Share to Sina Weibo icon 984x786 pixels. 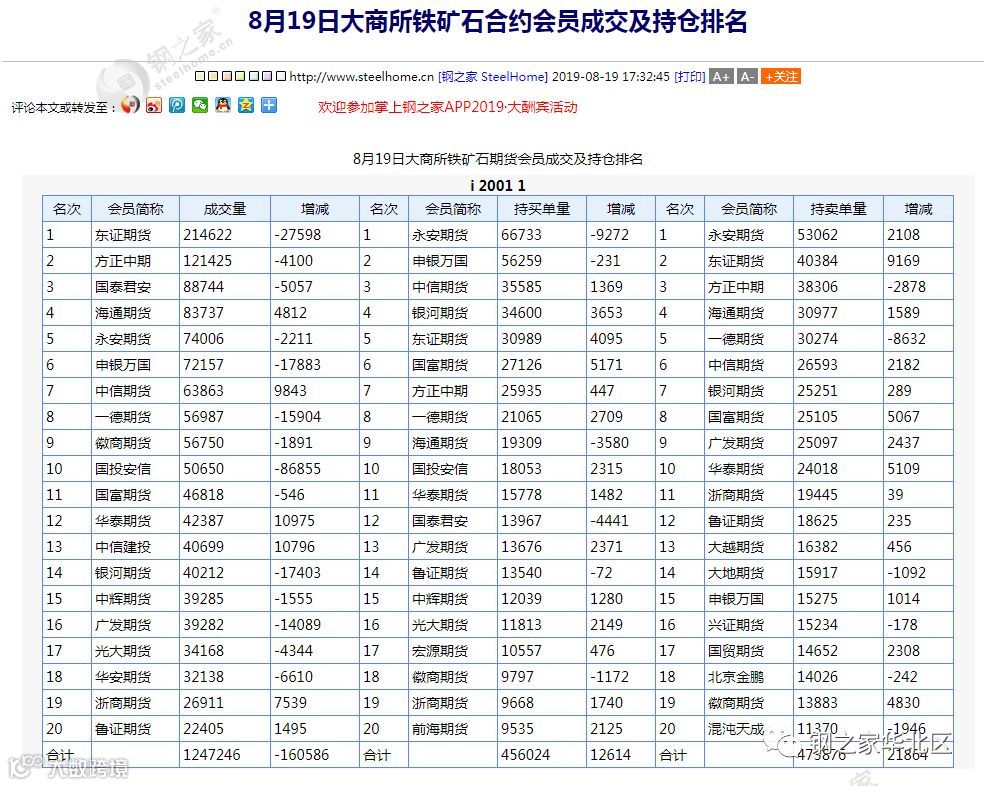[x=154, y=105]
